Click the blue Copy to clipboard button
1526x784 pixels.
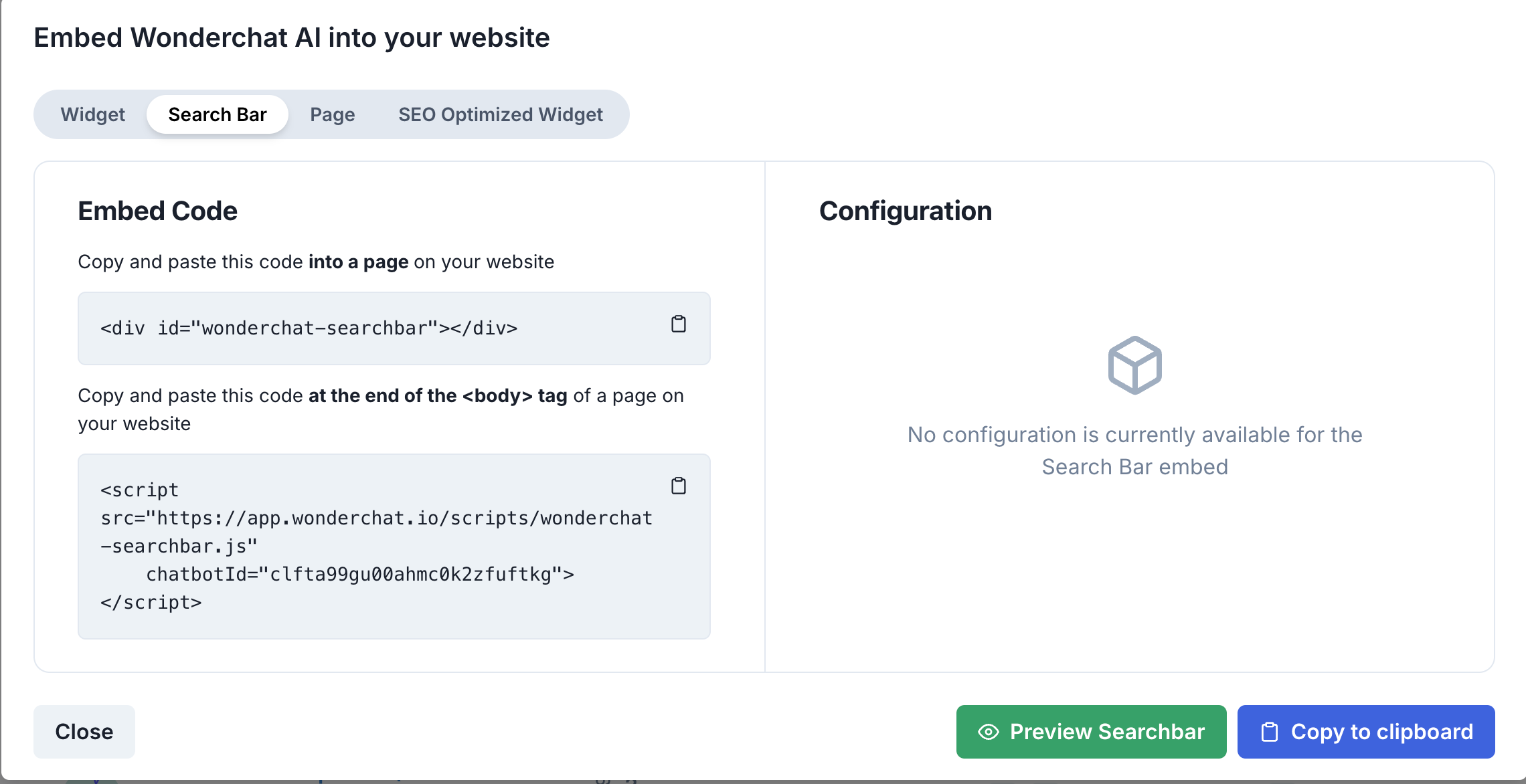(1365, 732)
